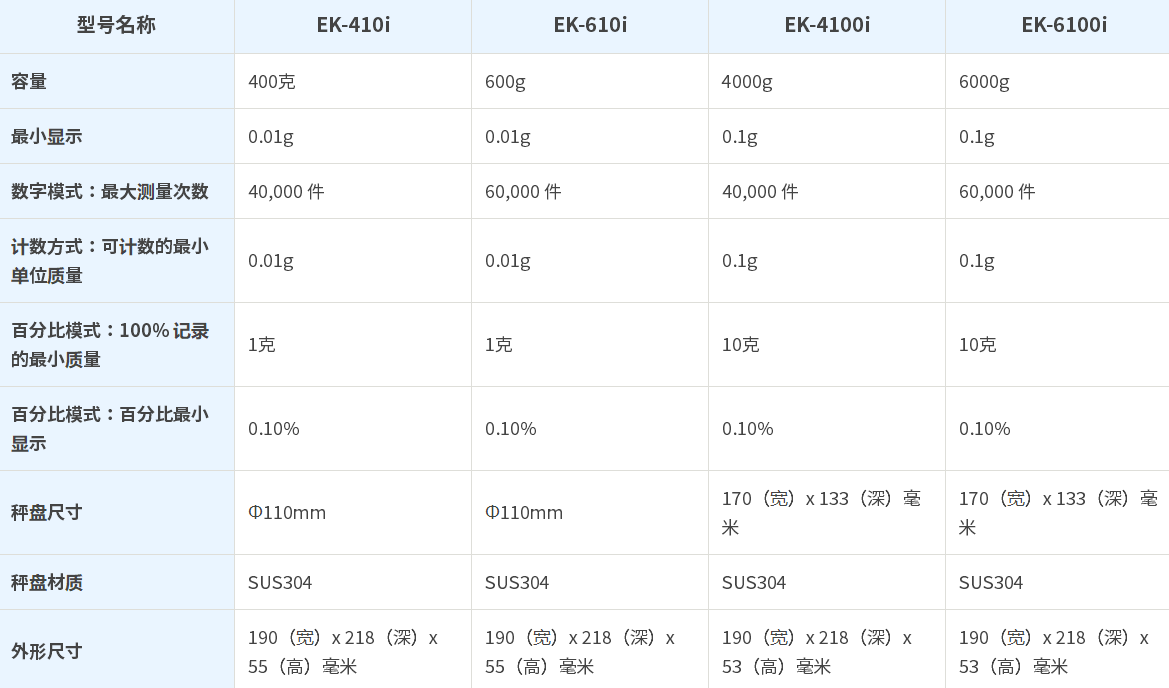Viewport: 1169px width, 688px height.
Task: Select the 600g capacity cell
Action: coord(505,81)
